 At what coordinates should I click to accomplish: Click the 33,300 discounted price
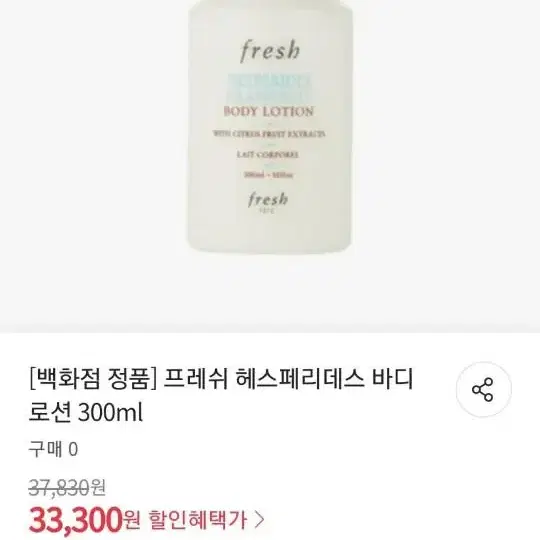[x=75, y=519]
